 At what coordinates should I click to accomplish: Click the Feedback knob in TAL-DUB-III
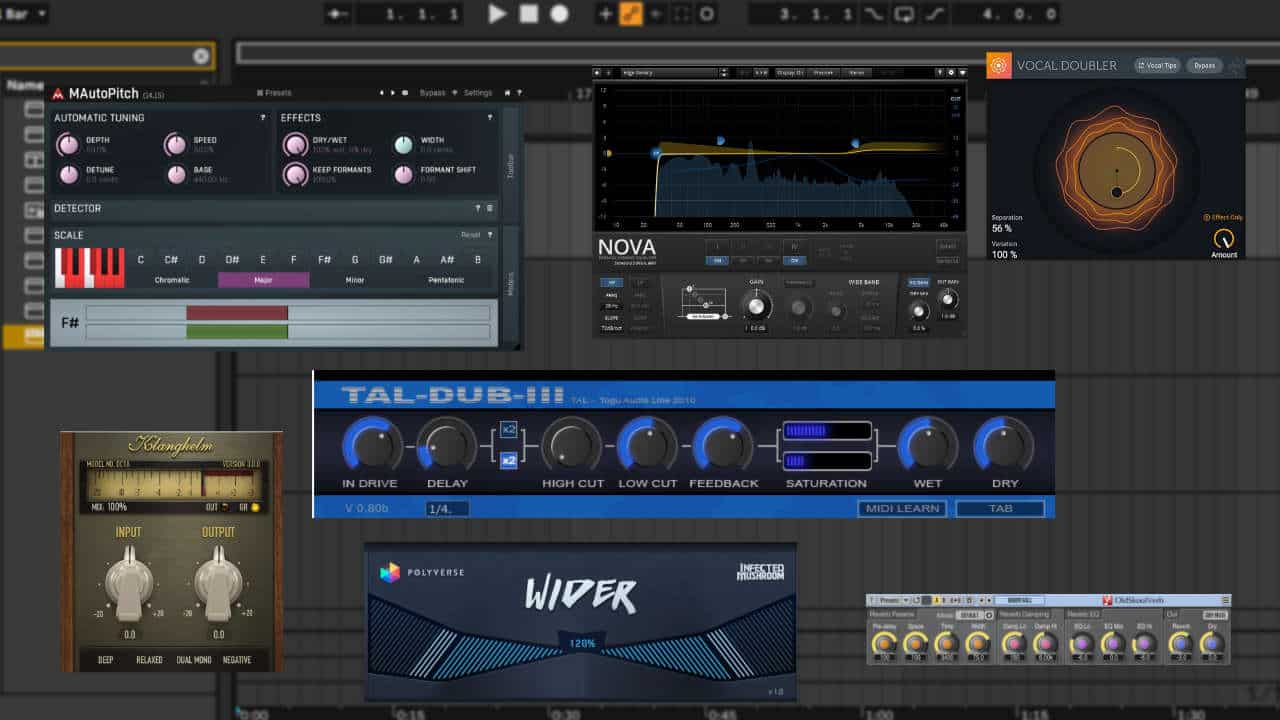(722, 444)
